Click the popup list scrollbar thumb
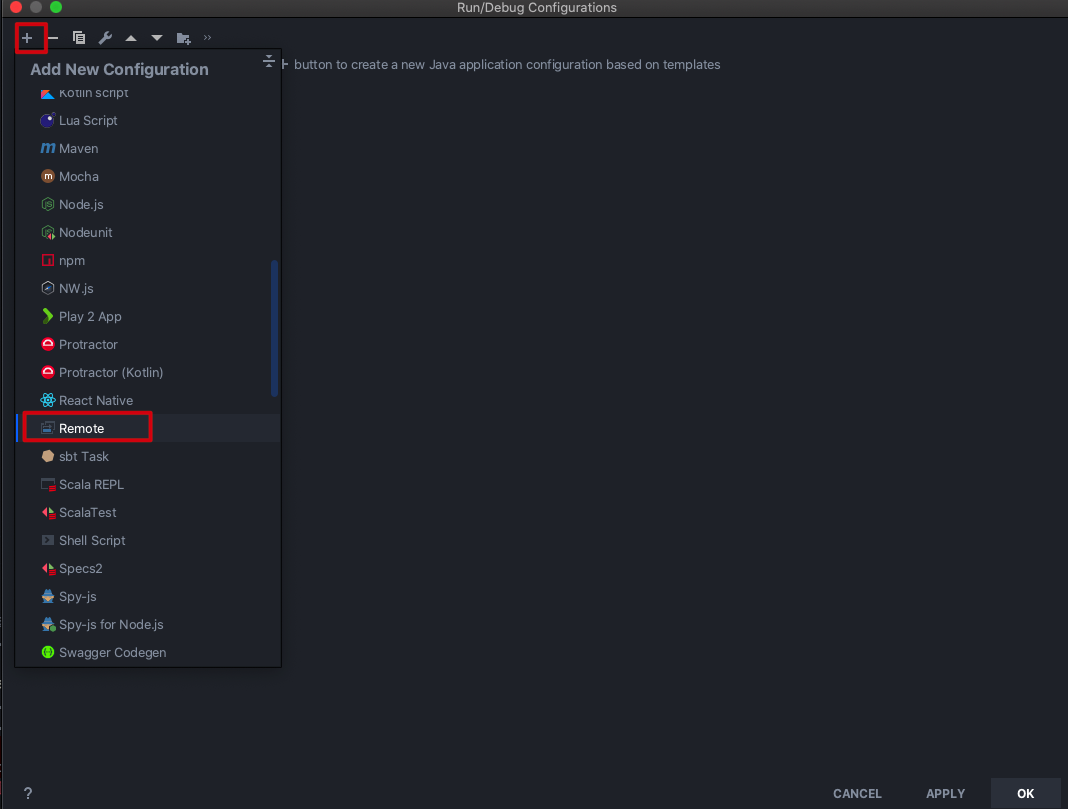The image size is (1068, 809). [274, 328]
